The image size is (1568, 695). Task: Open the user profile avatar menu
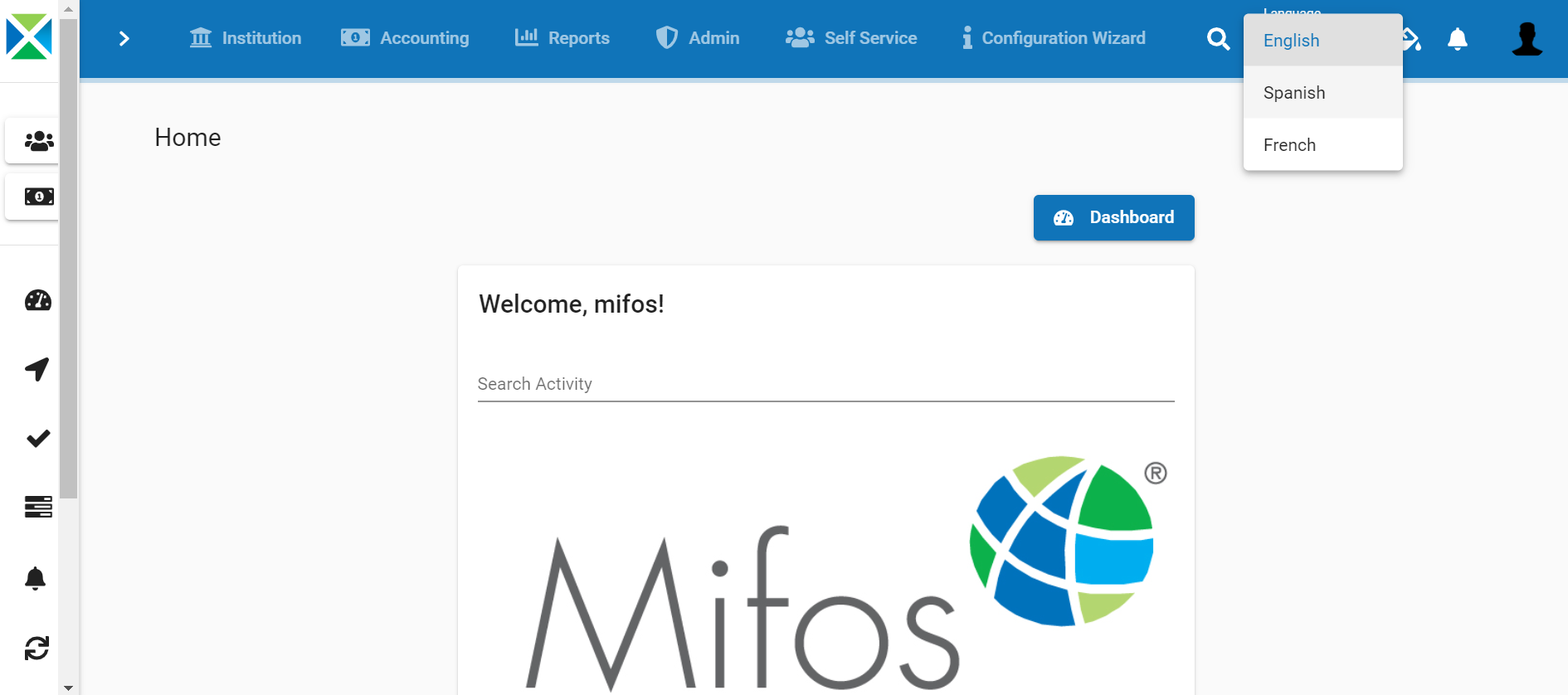[1527, 39]
